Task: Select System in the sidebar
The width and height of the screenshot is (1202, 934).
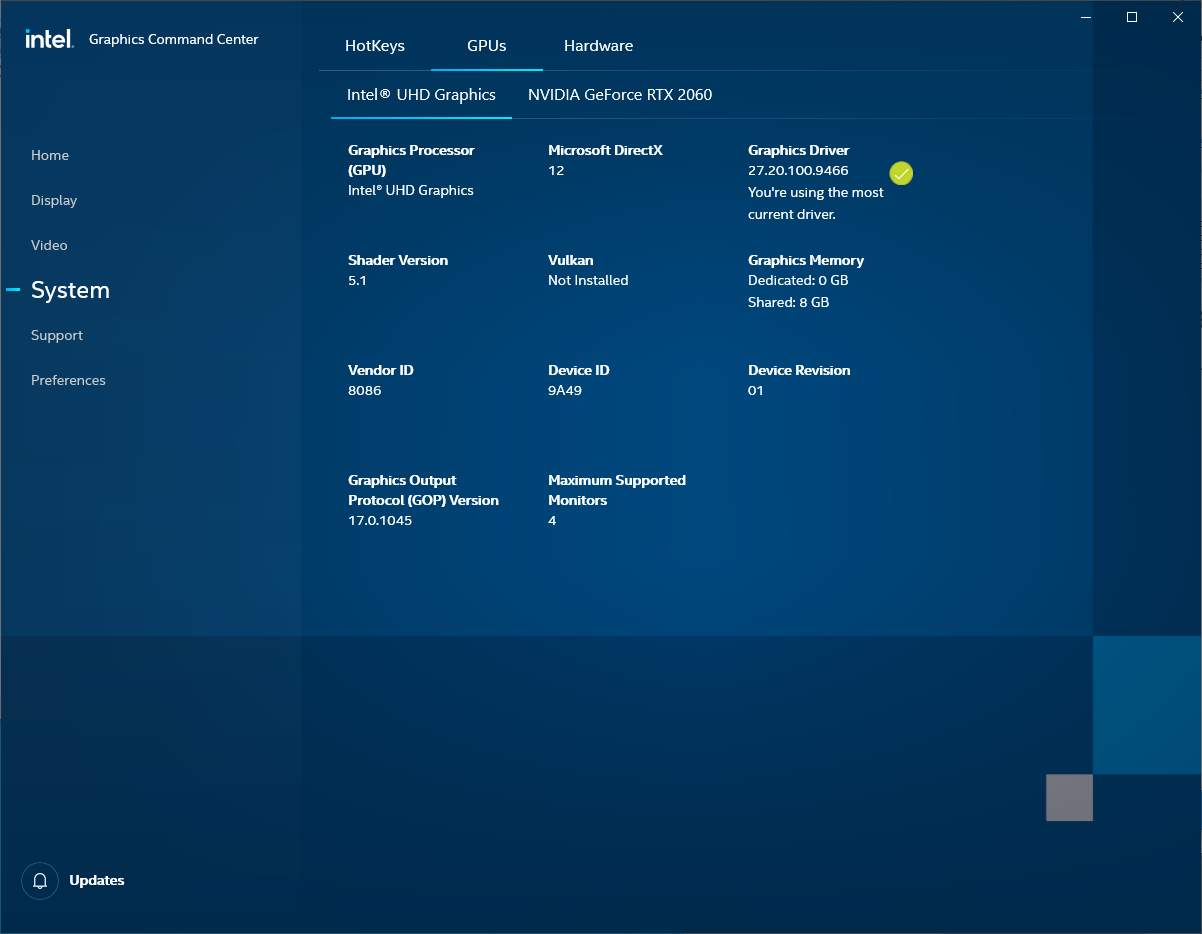Action: point(70,290)
